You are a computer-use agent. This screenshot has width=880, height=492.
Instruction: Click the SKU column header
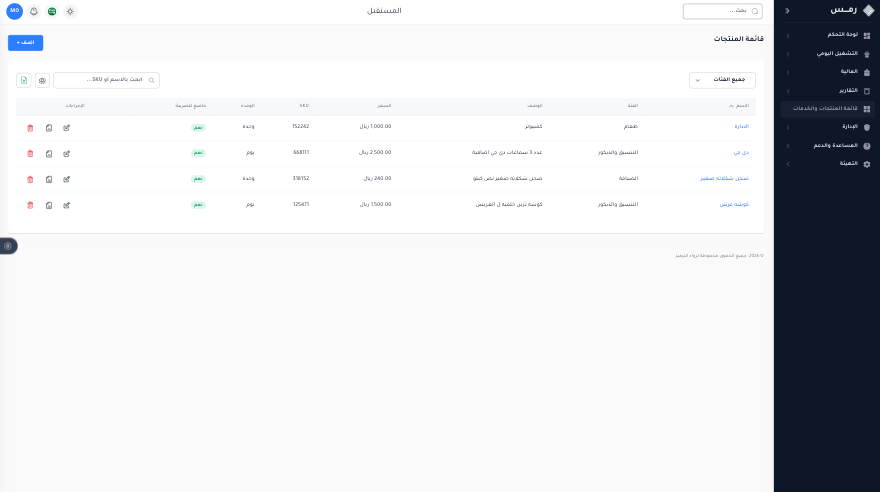[304, 105]
